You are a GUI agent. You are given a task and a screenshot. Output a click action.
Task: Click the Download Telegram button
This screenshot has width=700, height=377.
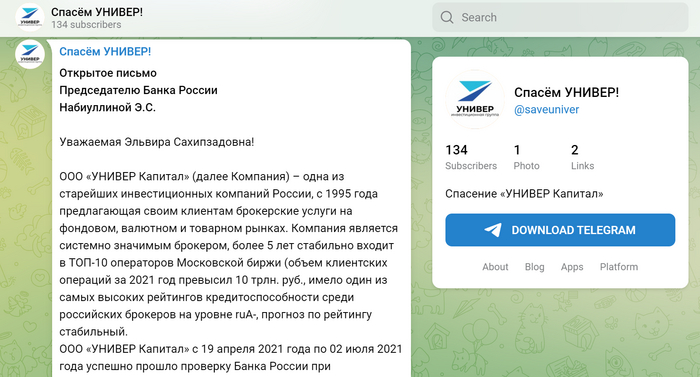[560, 230]
